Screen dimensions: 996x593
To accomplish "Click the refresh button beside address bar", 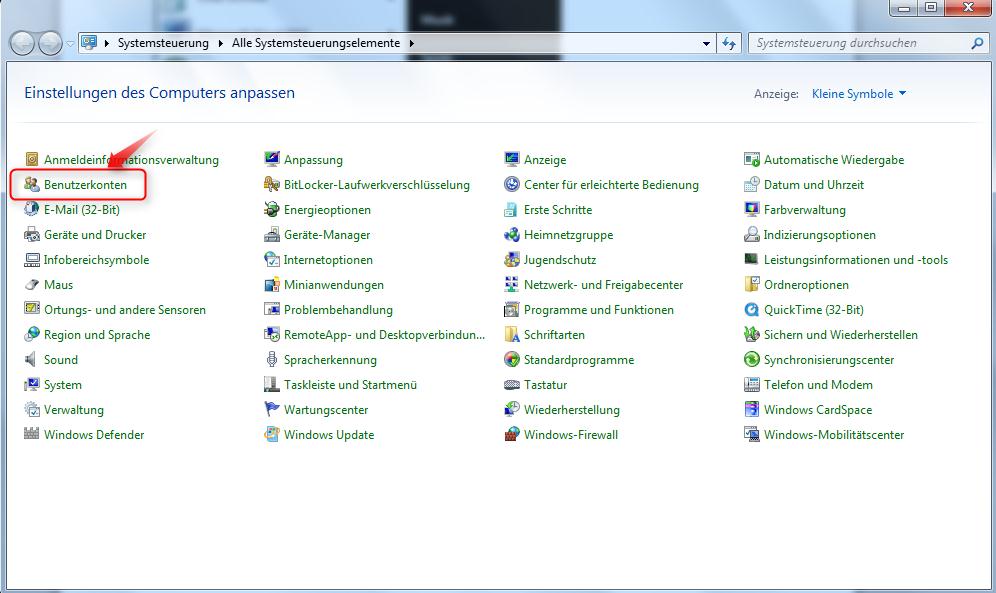I will [730, 44].
